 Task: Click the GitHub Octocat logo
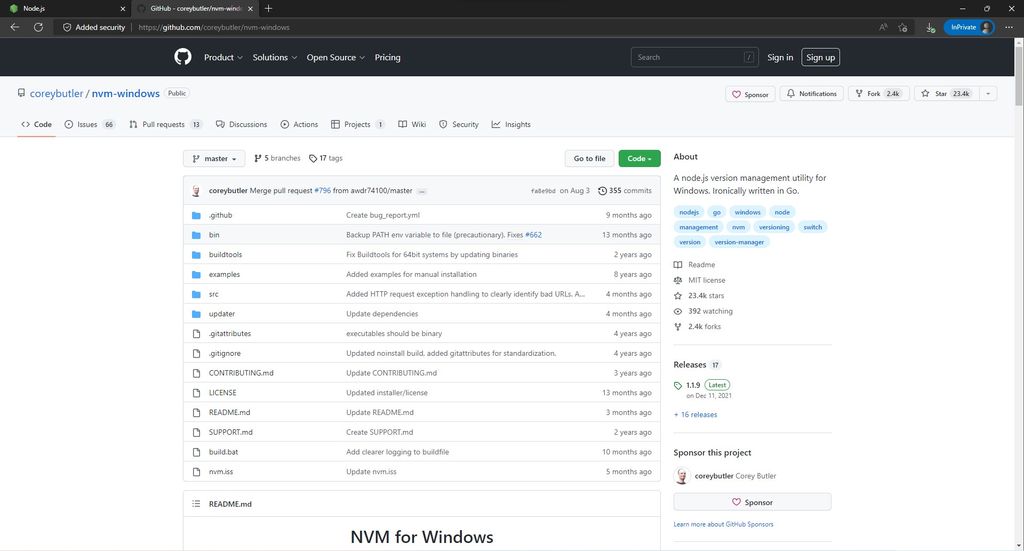pyautogui.click(x=183, y=57)
